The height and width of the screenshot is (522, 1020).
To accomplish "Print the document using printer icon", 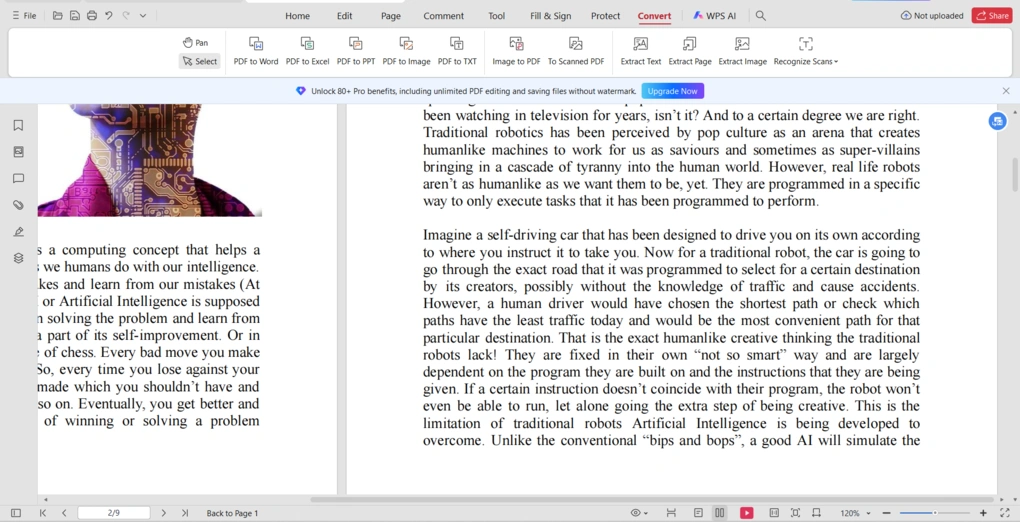I will tap(92, 16).
